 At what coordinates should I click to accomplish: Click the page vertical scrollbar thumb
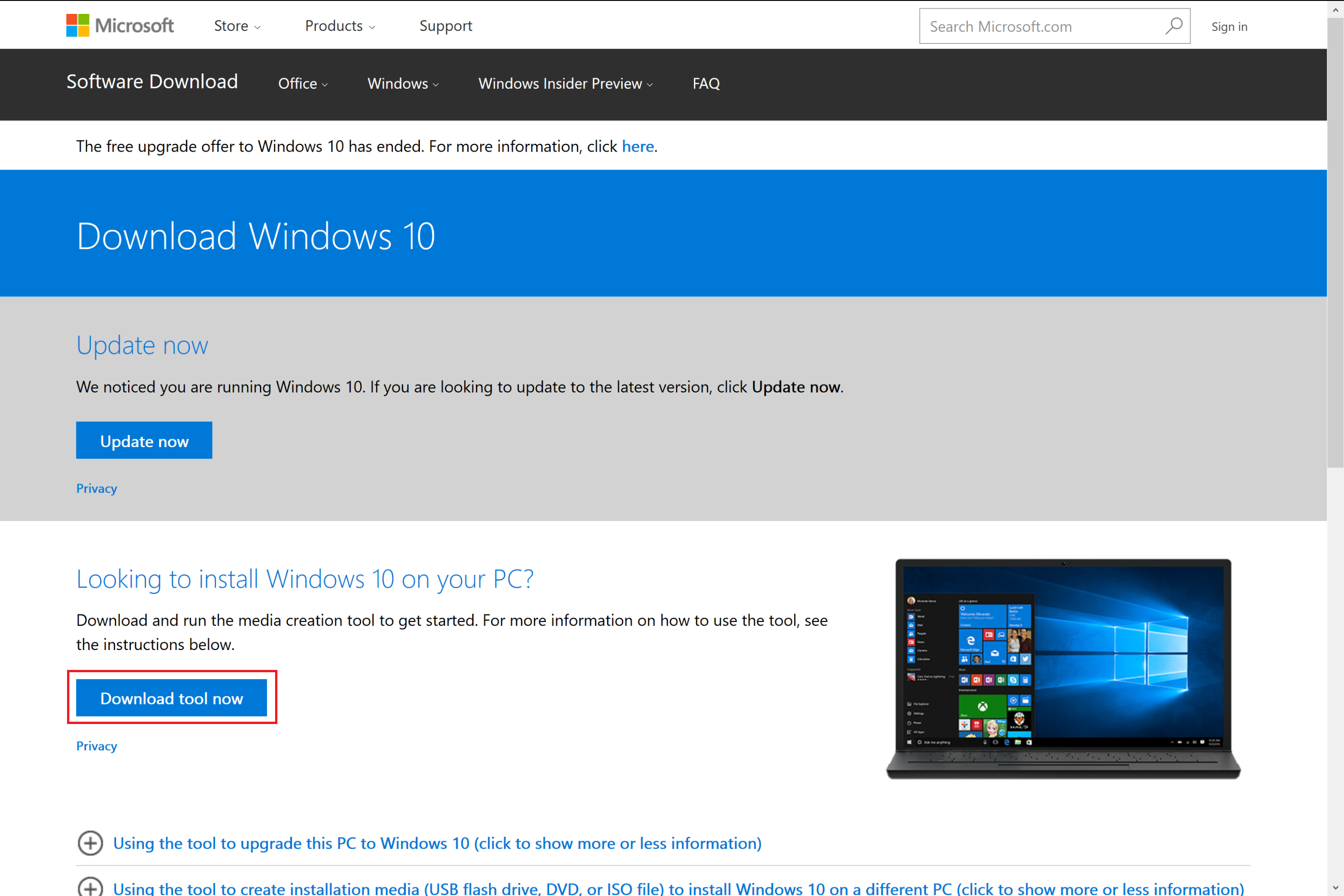click(1335, 243)
